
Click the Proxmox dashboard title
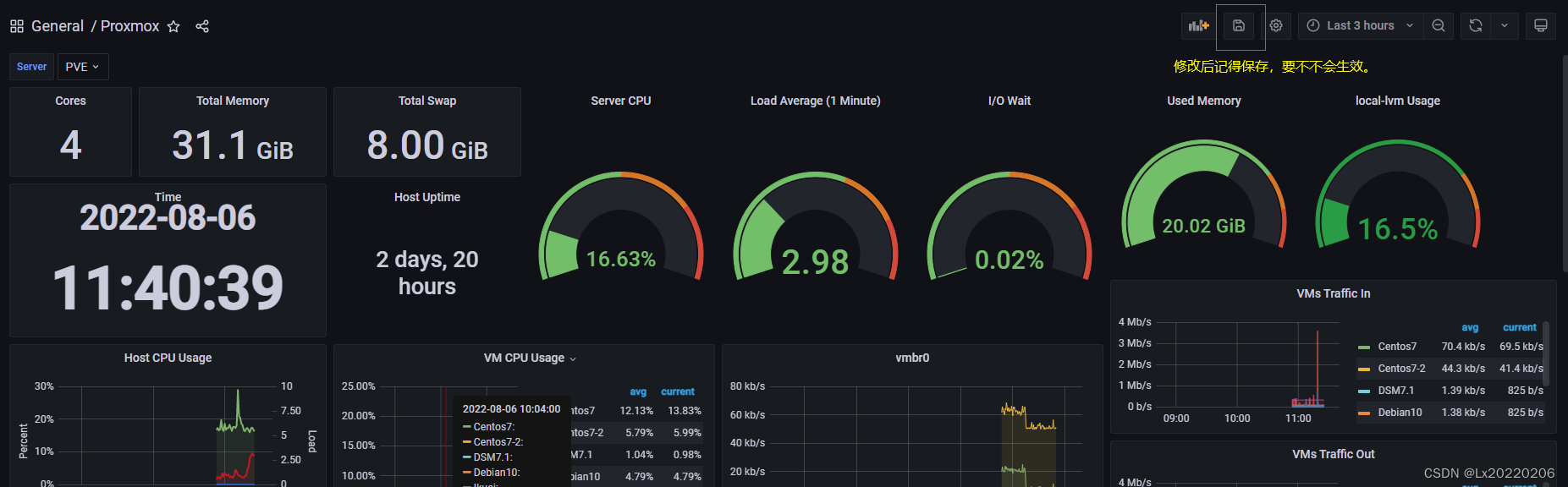[129, 26]
